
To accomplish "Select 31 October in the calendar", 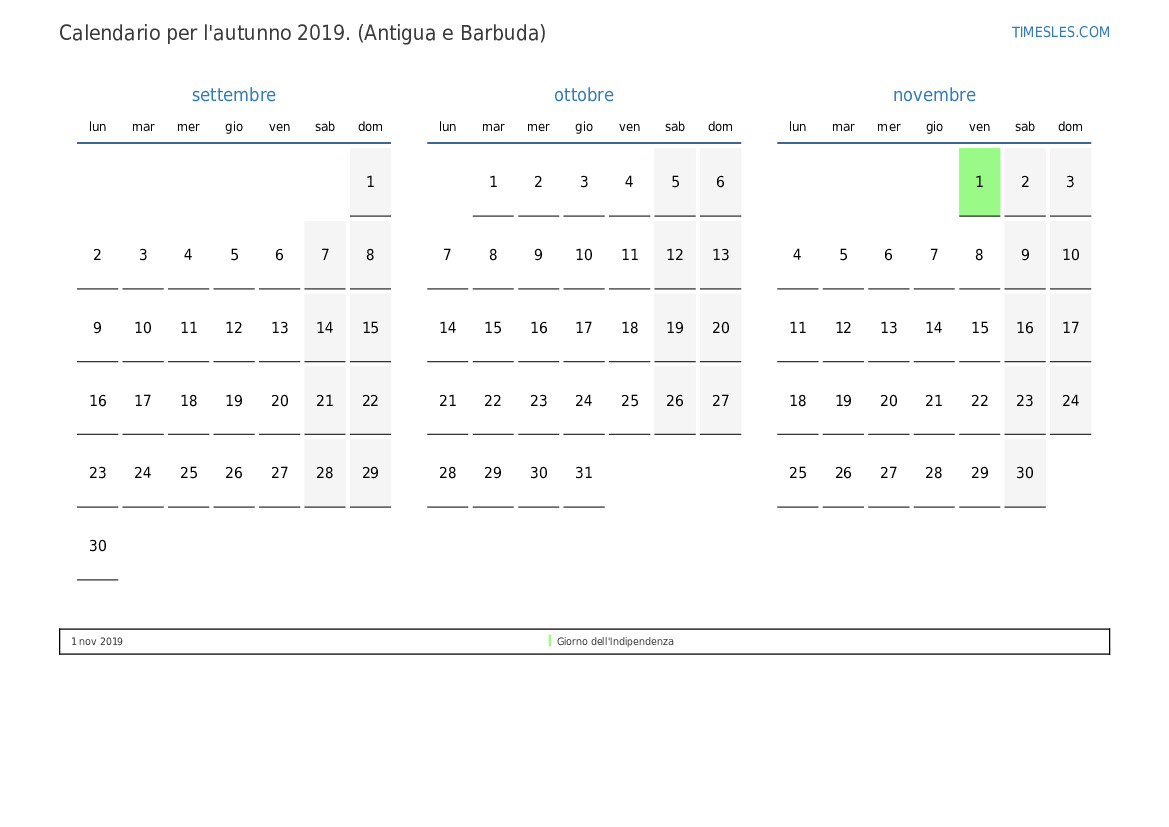I will click(x=584, y=473).
